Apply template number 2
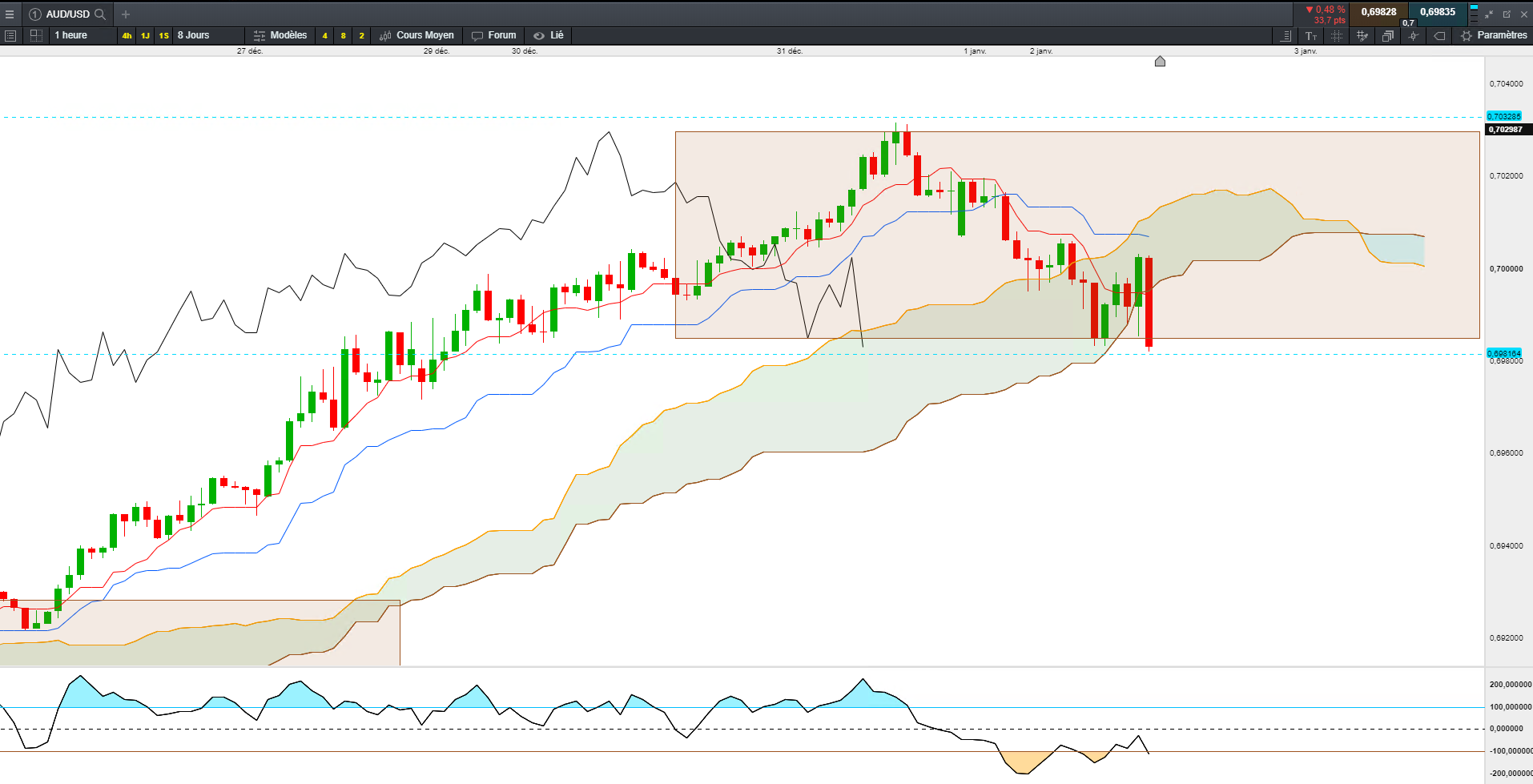The height and width of the screenshot is (784, 1533). click(361, 35)
